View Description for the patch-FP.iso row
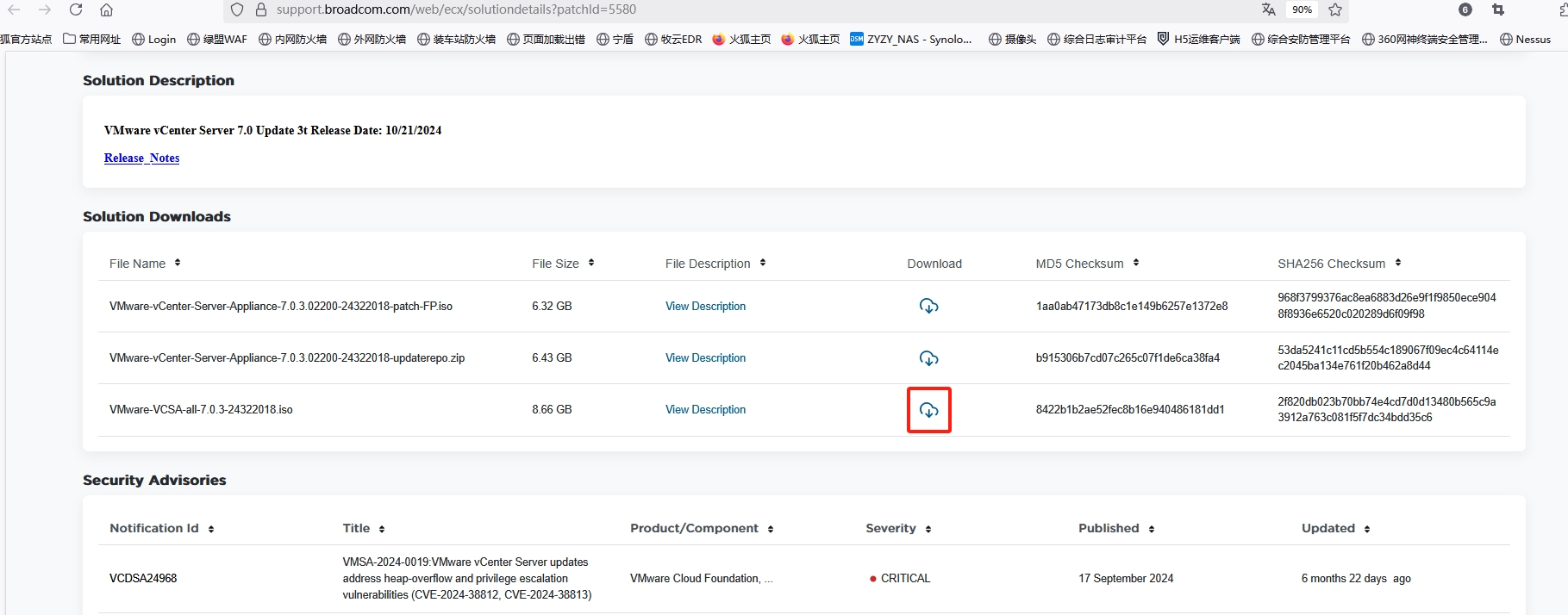 705,306
